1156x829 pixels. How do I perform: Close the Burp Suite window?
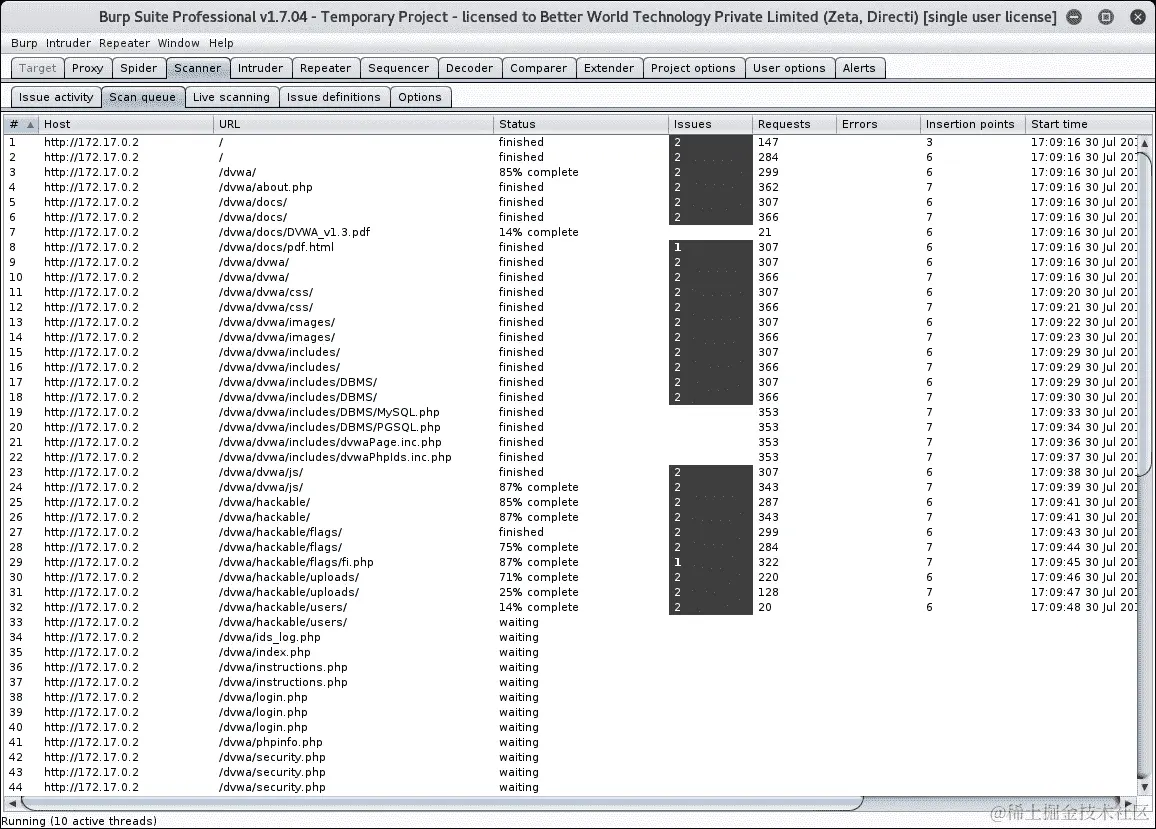pos(1138,16)
